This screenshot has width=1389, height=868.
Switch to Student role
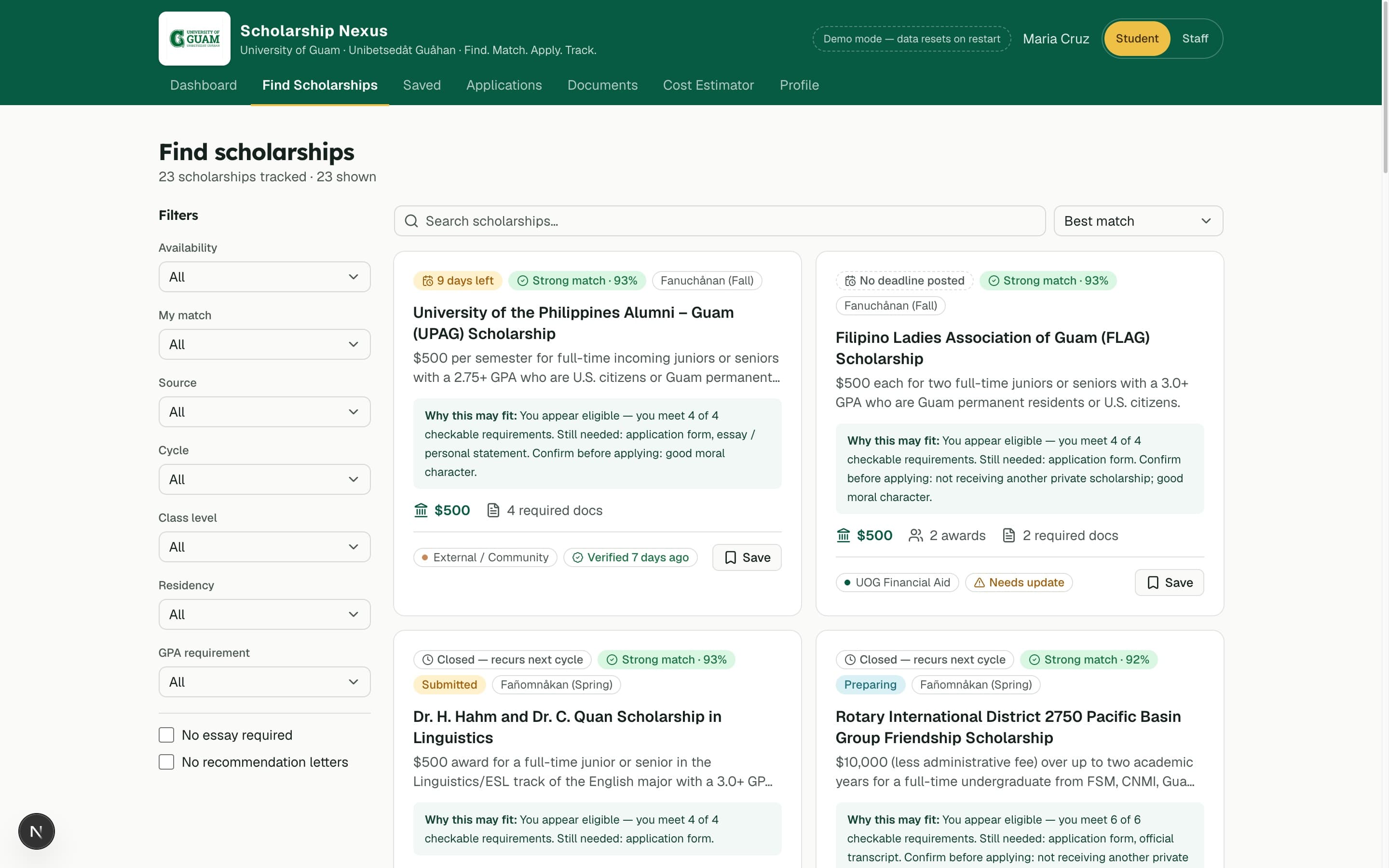[1136, 39]
